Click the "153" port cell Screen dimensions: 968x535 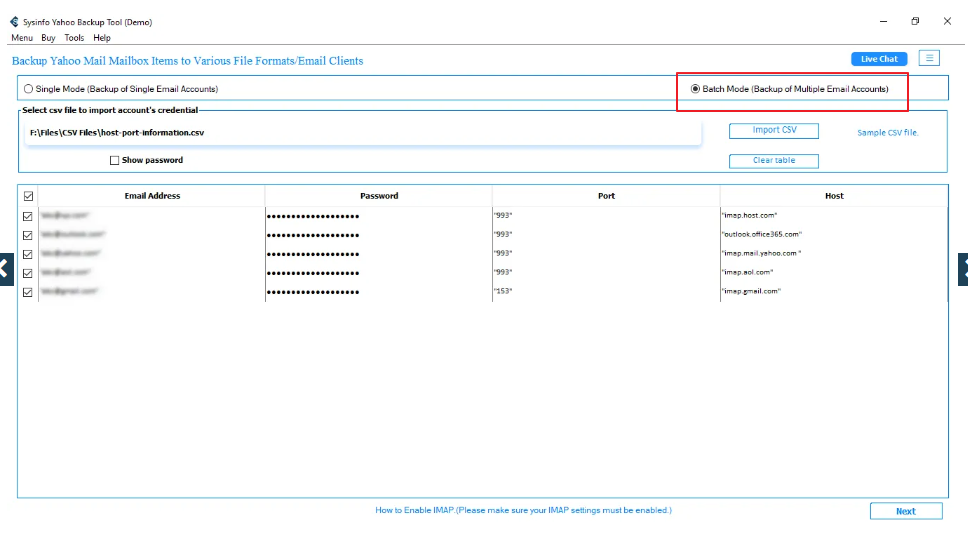[x=606, y=291]
